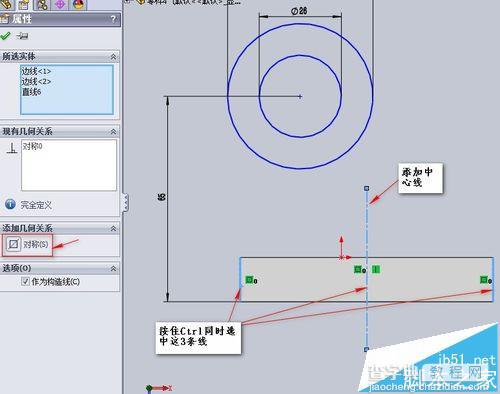500x394 pixels.
Task: Click the perpendicular relations icon beside the list
Action: [x=12, y=148]
